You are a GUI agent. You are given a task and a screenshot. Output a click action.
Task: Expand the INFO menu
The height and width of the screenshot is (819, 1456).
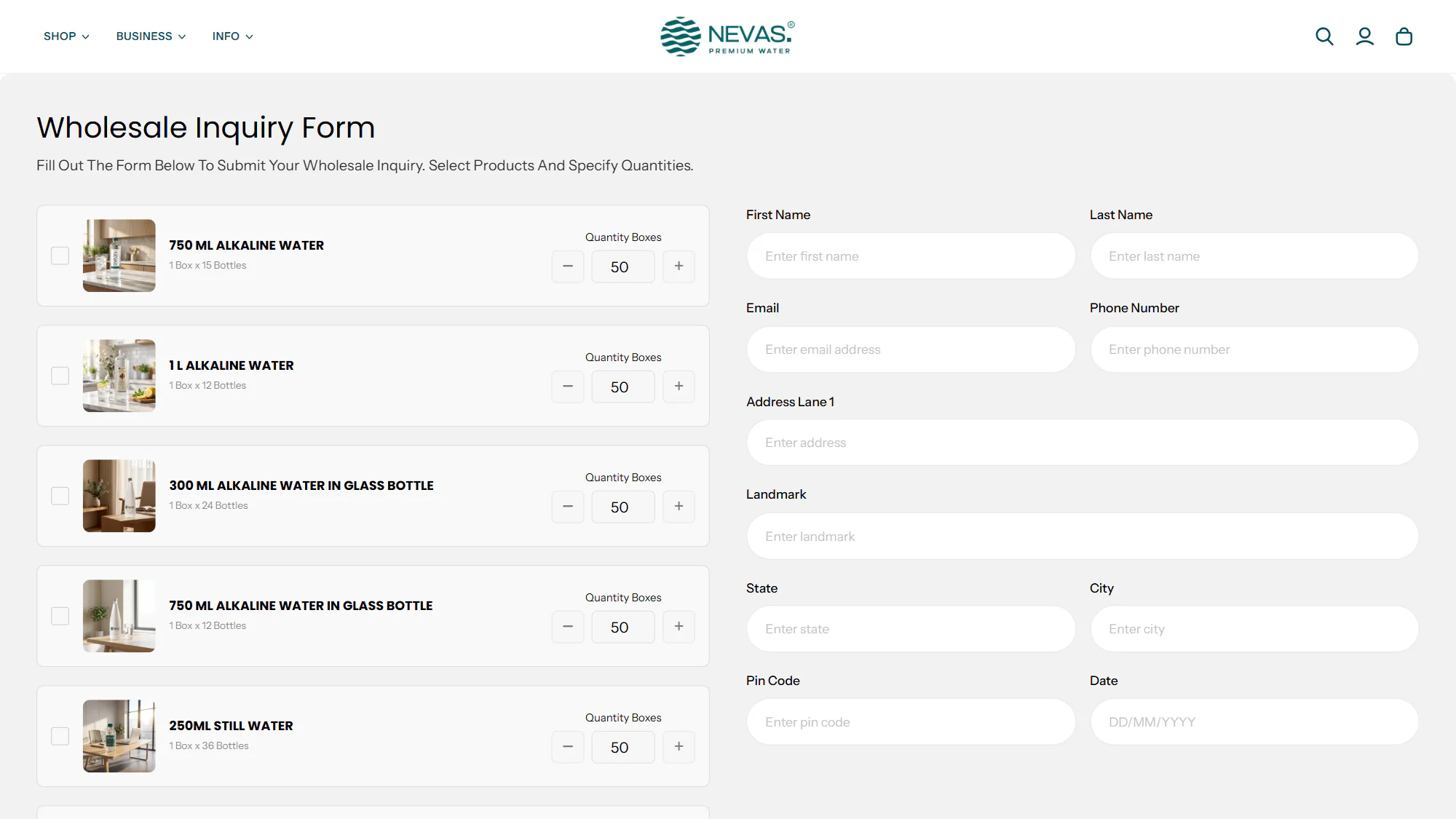click(232, 36)
